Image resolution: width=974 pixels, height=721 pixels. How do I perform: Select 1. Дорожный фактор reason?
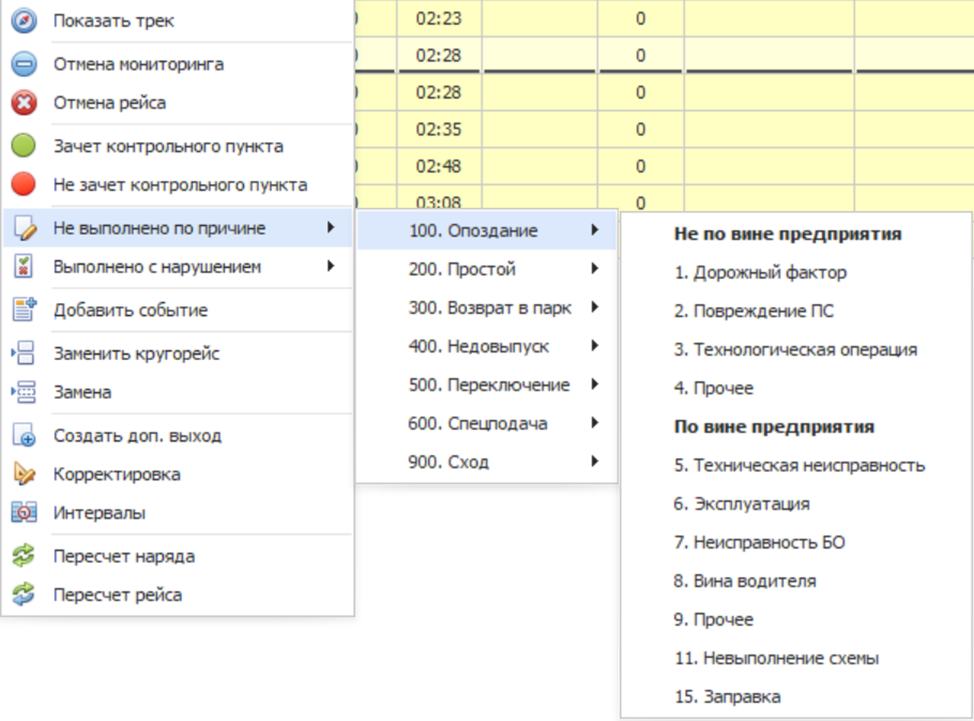760,273
